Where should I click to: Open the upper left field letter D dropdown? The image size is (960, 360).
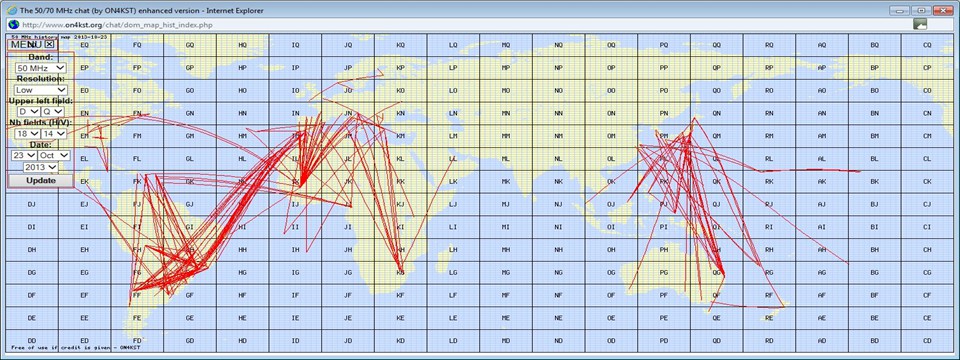click(29, 111)
